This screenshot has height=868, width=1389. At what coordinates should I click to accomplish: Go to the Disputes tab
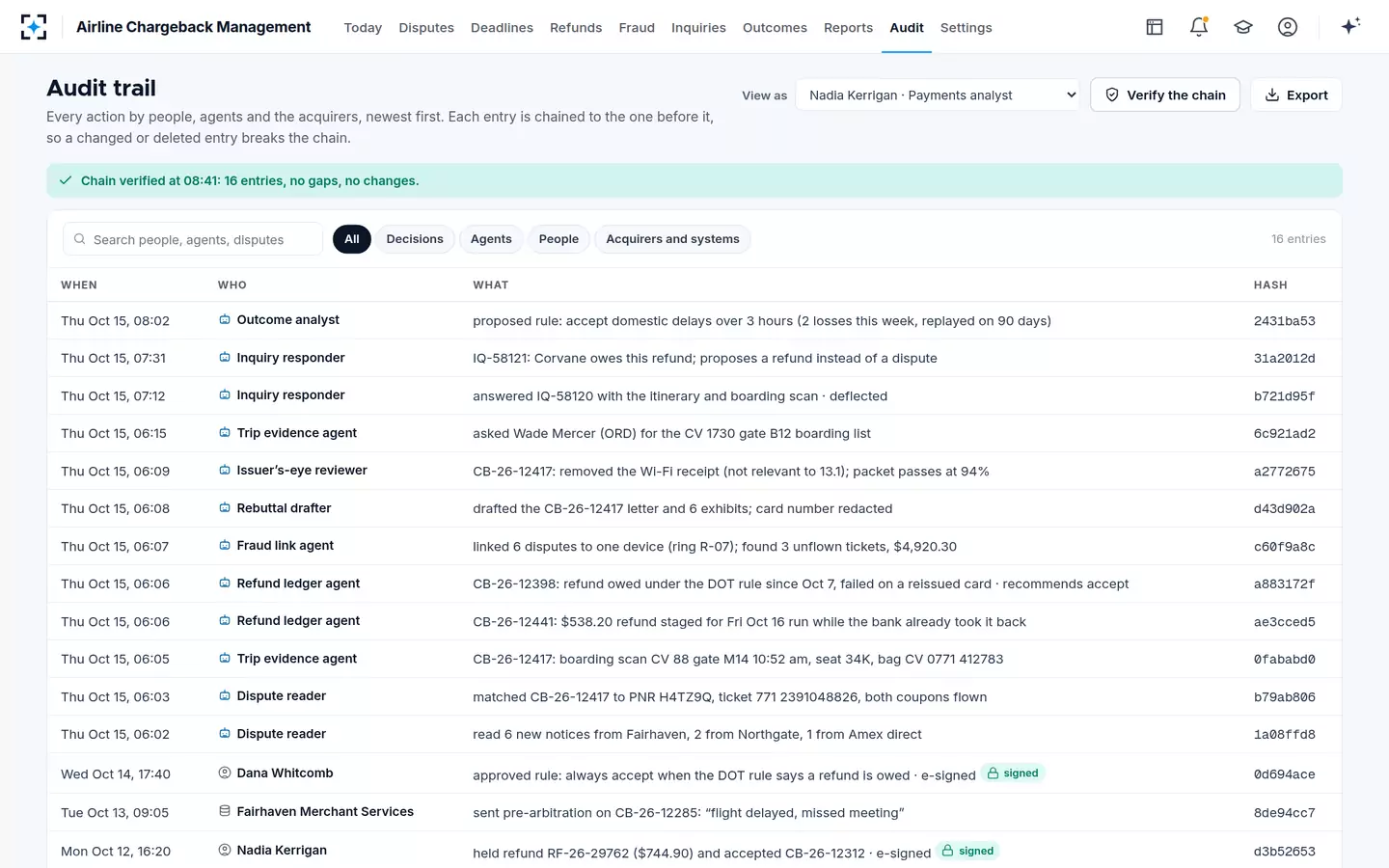point(426,28)
